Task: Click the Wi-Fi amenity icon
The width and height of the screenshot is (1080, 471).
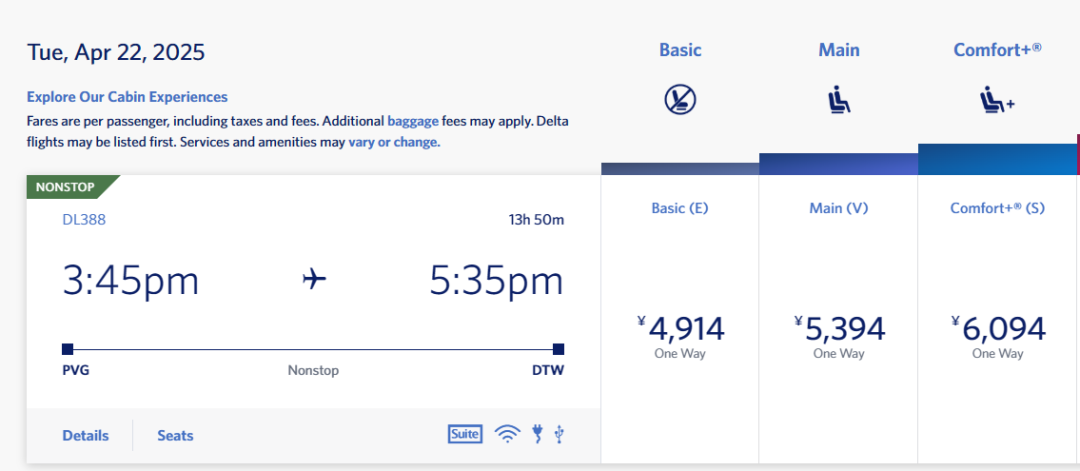Action: (x=508, y=435)
